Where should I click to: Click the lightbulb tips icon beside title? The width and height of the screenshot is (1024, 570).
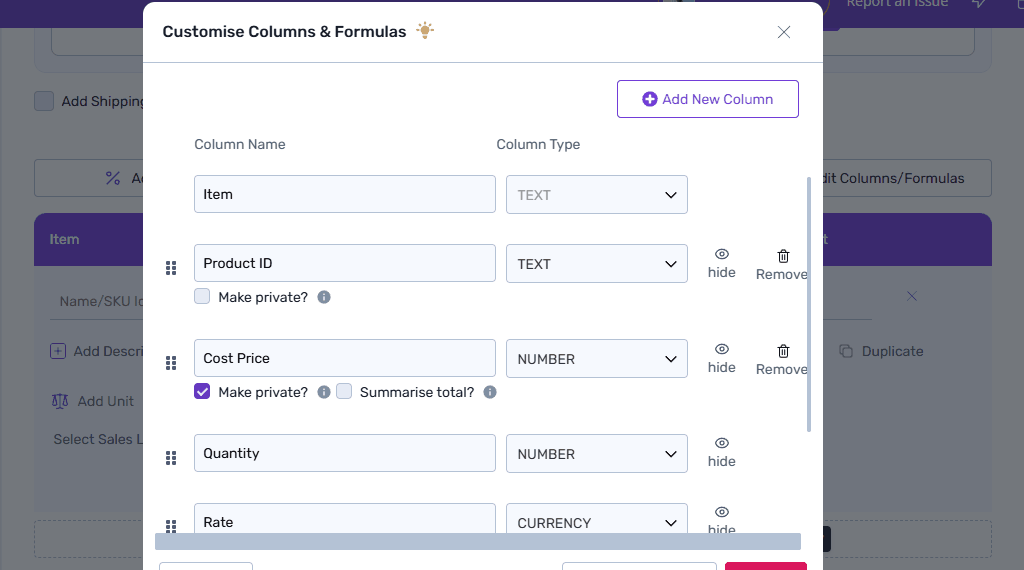(425, 31)
